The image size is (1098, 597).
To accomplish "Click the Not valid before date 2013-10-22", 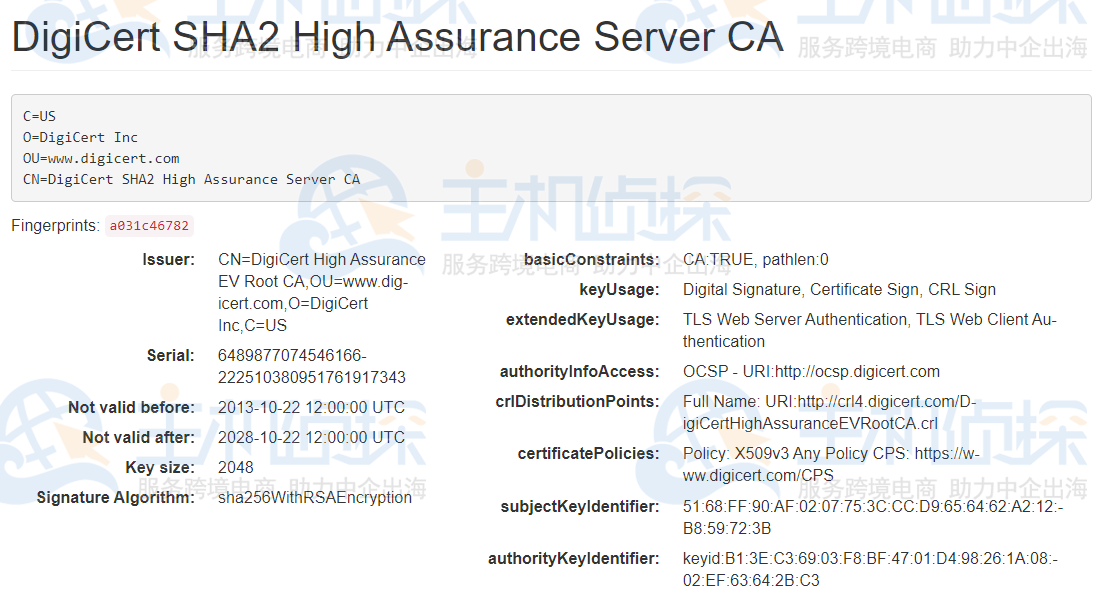I will [311, 407].
